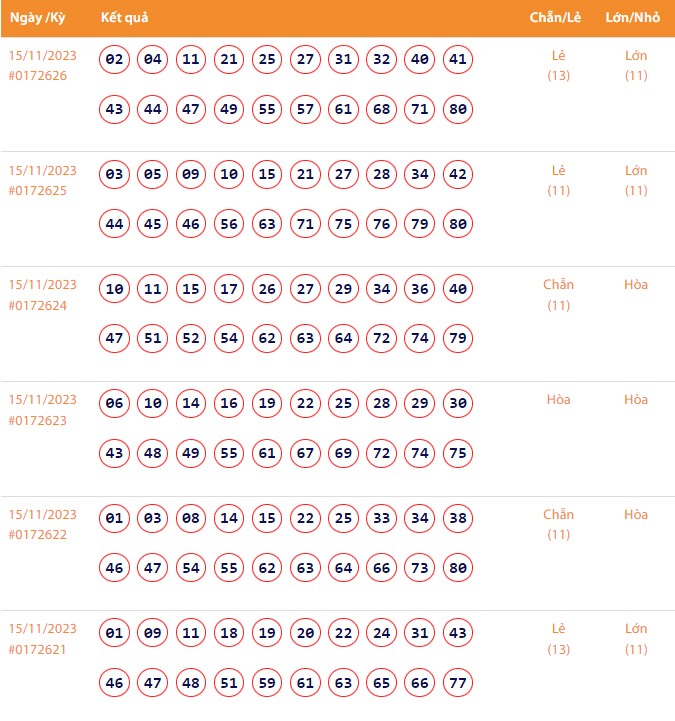This screenshot has width=675, height=721.
Task: Click "Lẻ (13)" result for draw #0172626
Action: pos(558,65)
